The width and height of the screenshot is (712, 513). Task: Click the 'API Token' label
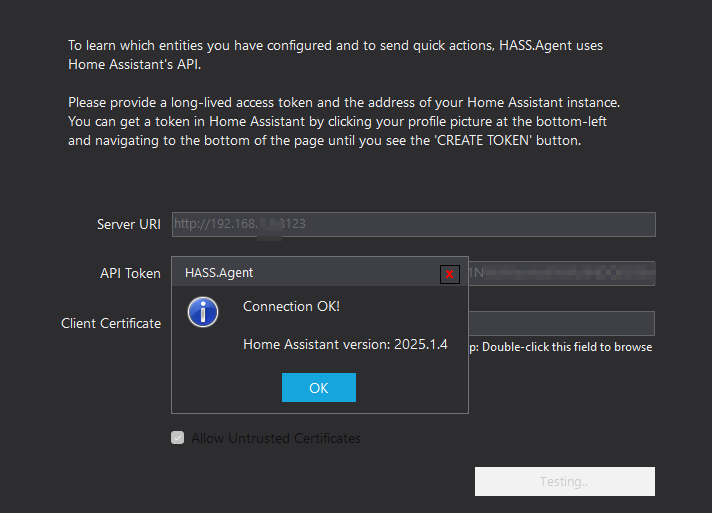tap(130, 273)
